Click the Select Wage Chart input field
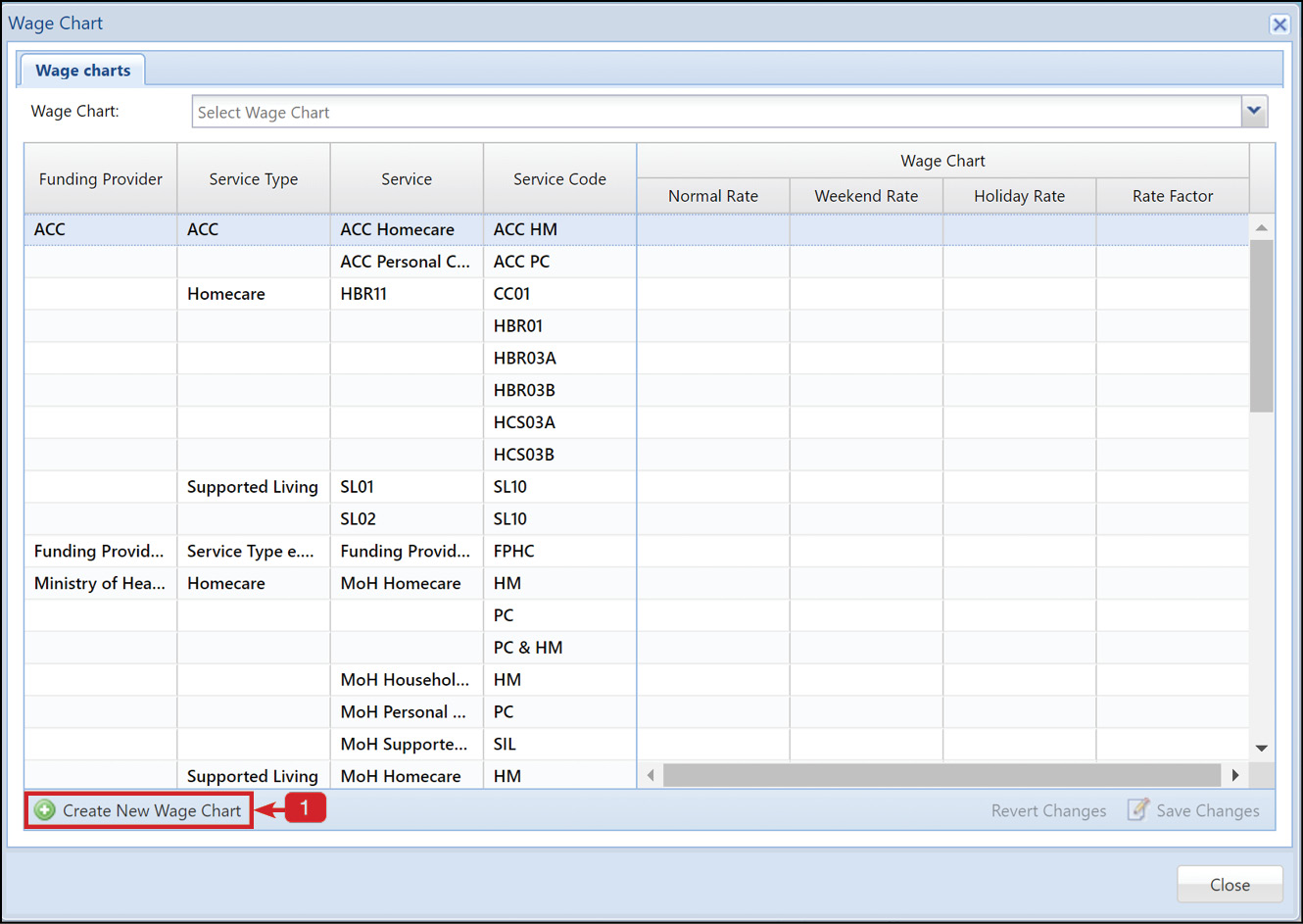 pyautogui.click(x=717, y=112)
